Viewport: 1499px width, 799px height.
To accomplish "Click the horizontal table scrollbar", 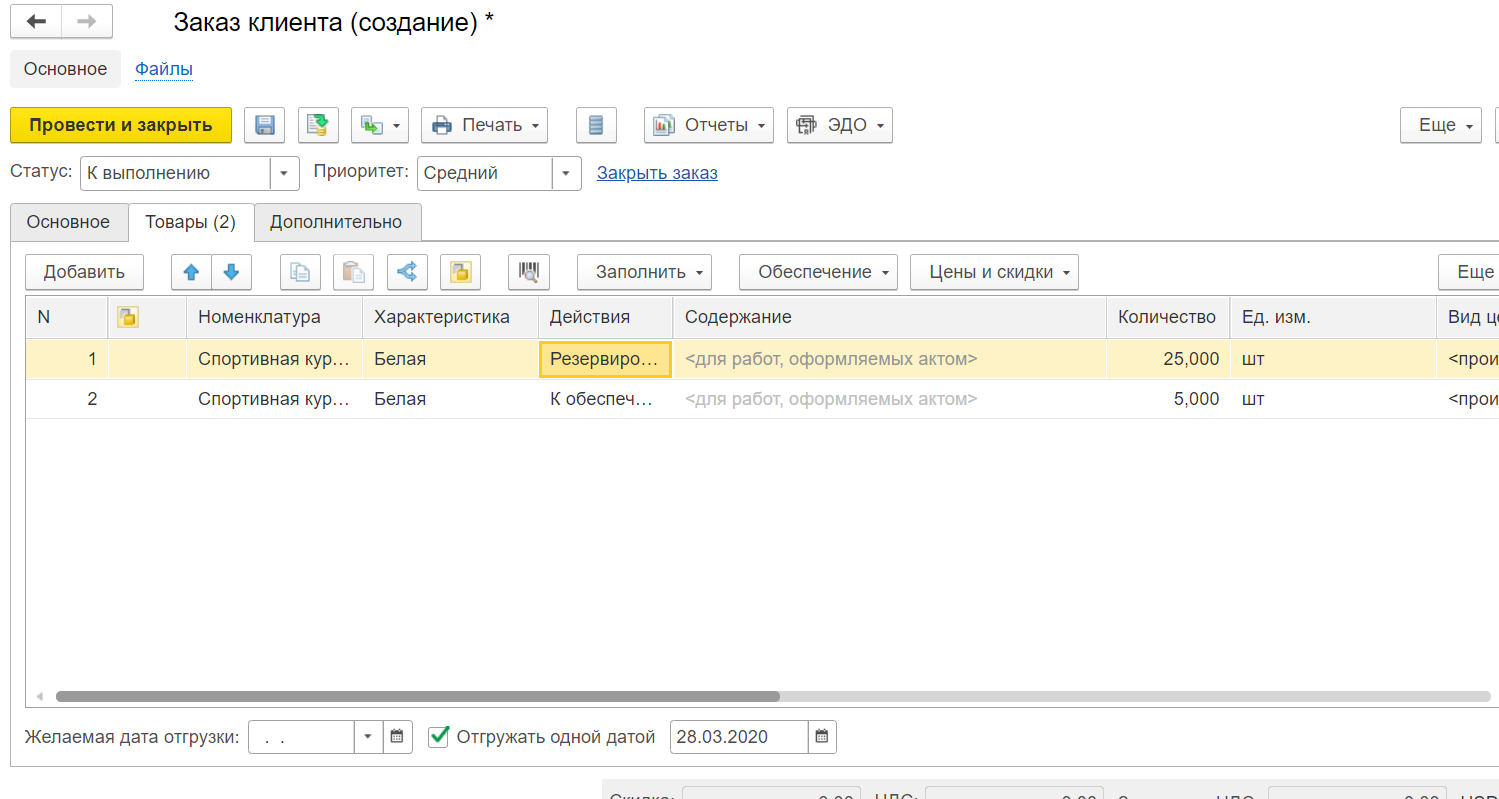I will click(x=417, y=696).
